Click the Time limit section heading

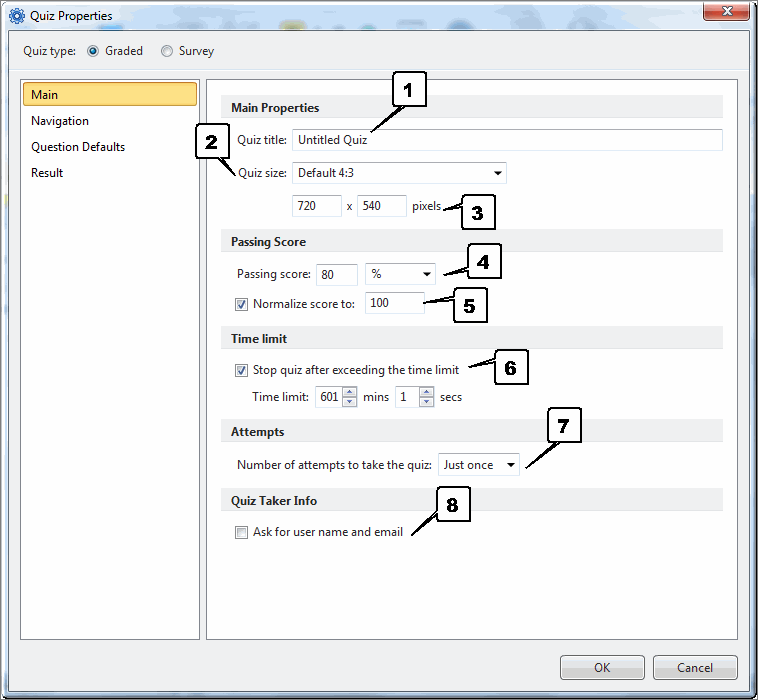pyautogui.click(x=259, y=338)
